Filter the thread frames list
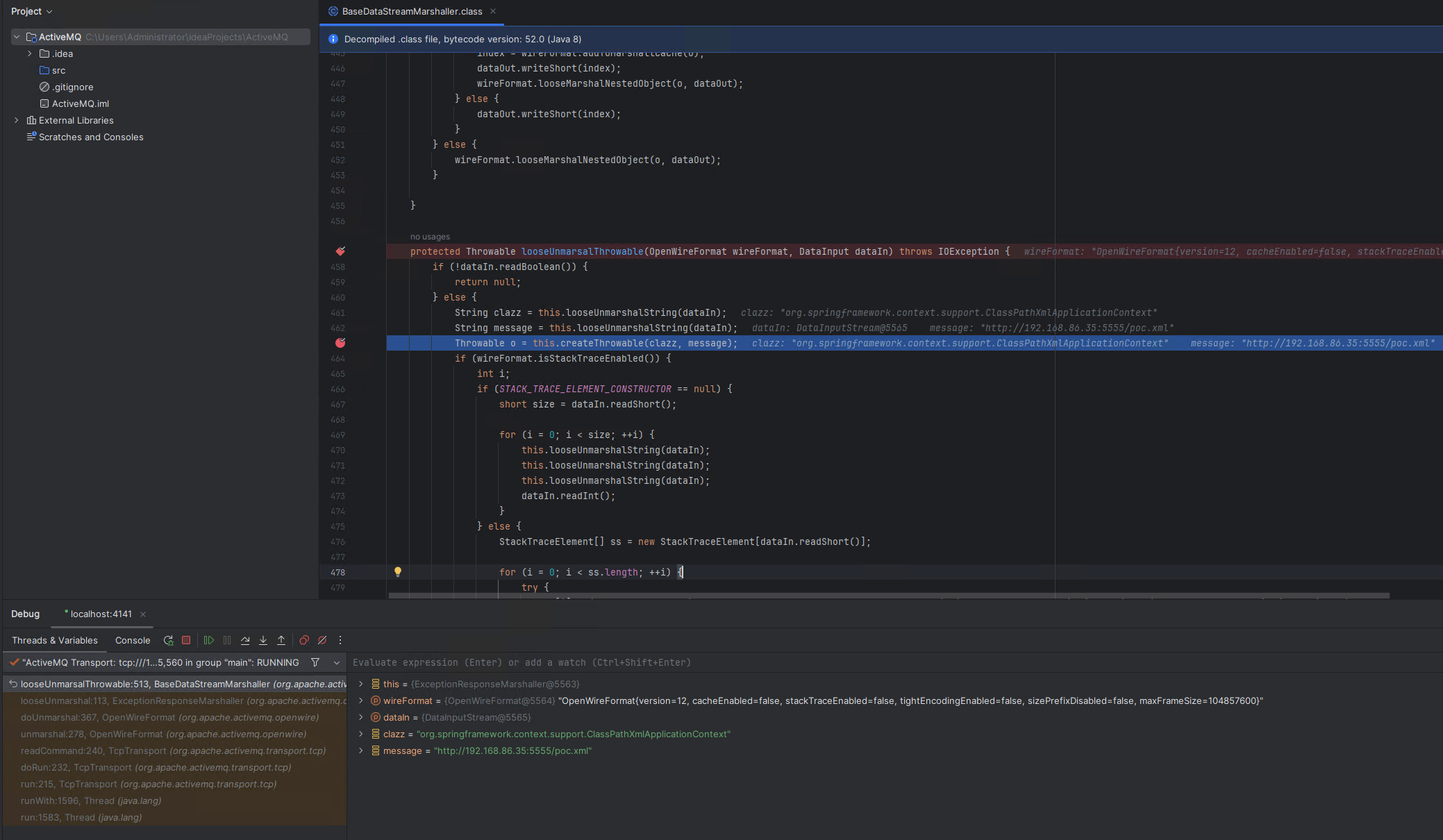Screen dimensions: 1443x840 [315, 662]
